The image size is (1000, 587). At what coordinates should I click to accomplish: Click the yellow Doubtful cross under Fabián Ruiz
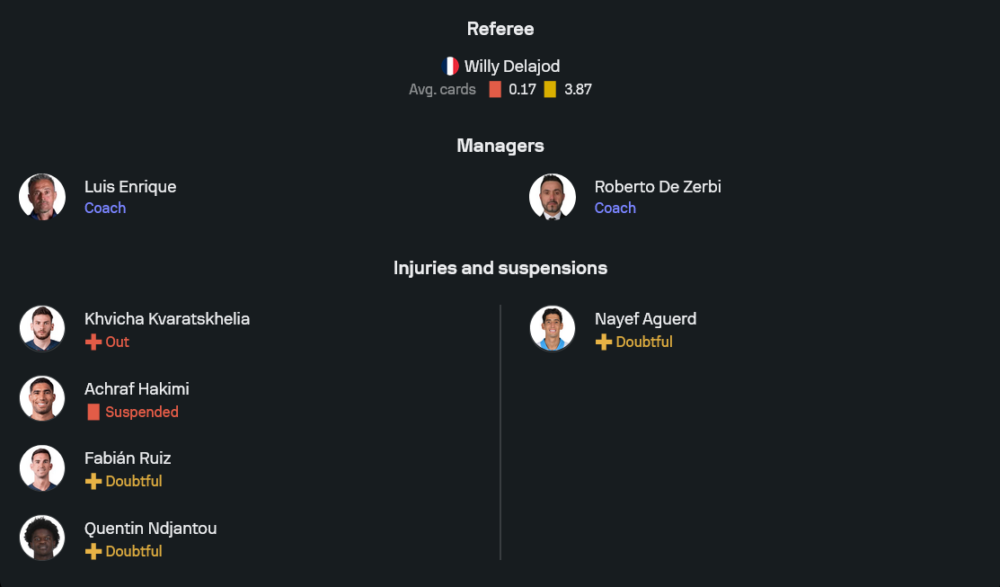click(93, 482)
